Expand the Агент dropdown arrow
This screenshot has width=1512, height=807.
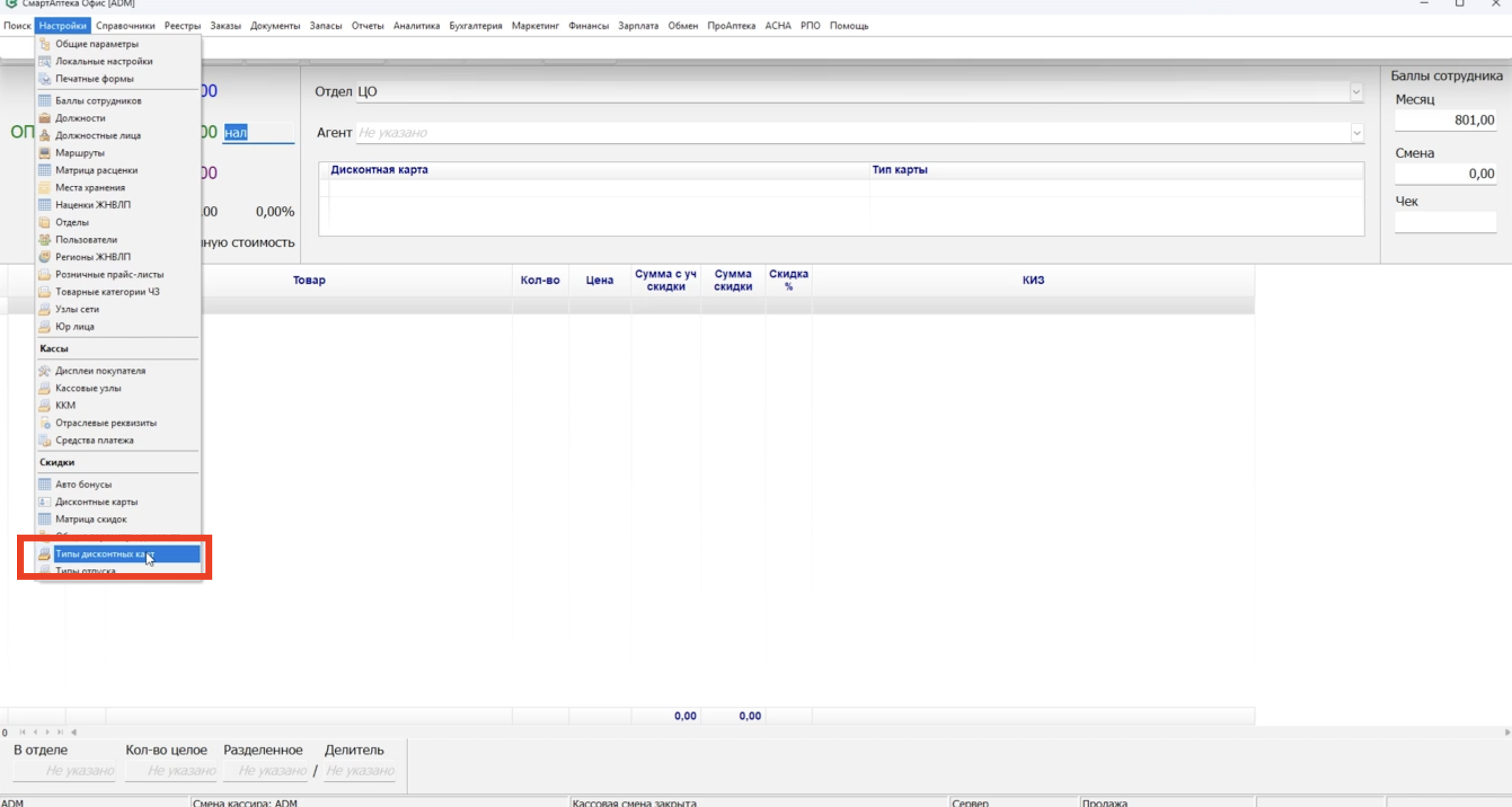point(1356,133)
